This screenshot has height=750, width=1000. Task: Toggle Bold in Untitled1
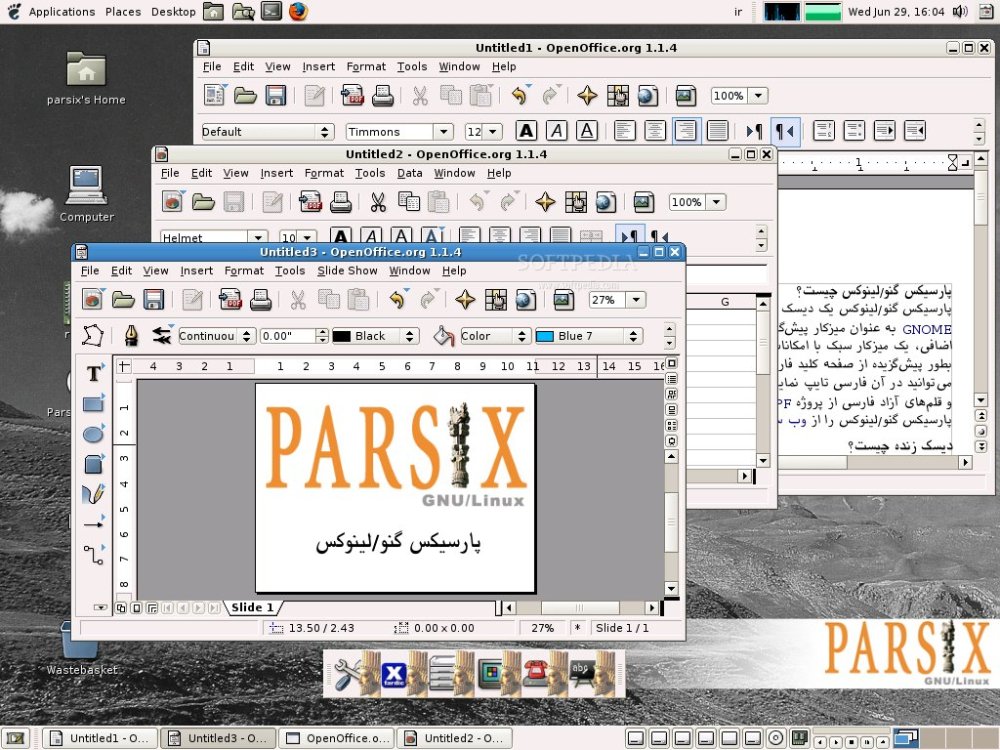point(526,131)
